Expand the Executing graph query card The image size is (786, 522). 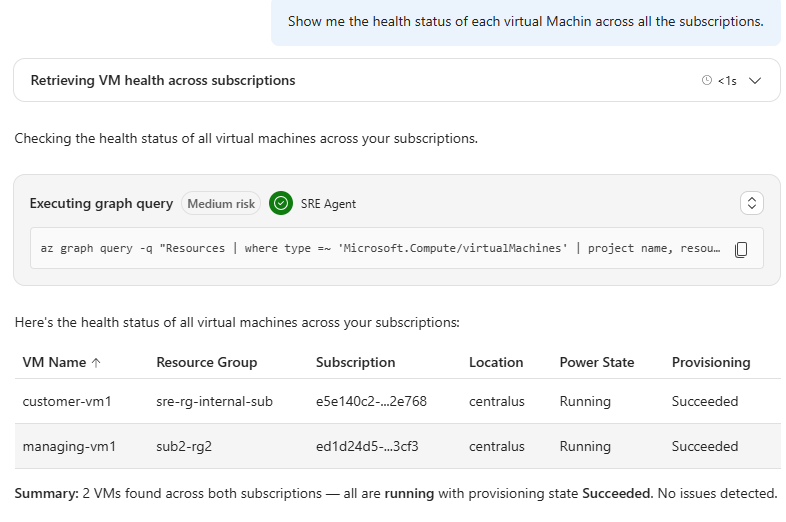tap(752, 203)
